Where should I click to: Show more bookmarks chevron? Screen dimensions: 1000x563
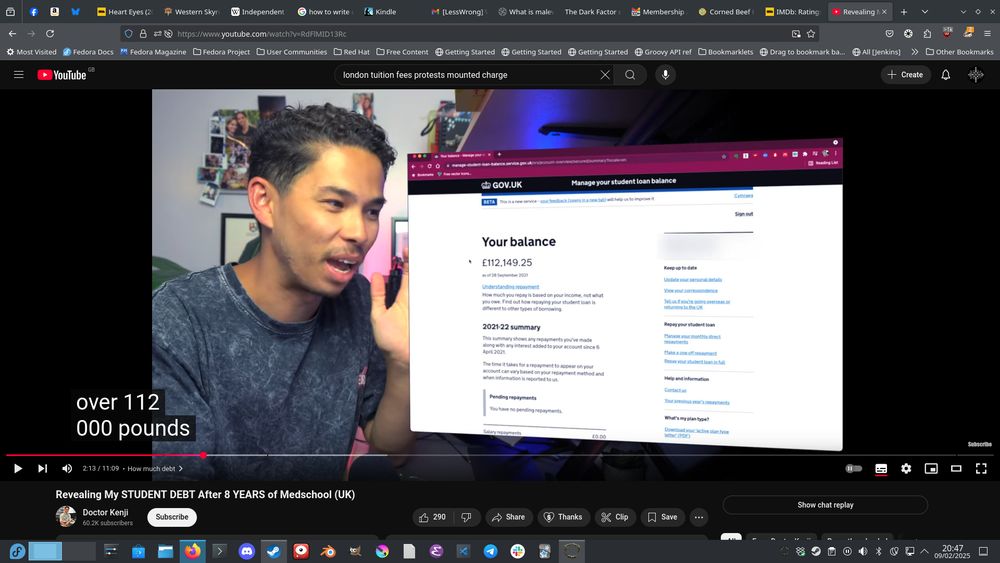coord(915,52)
